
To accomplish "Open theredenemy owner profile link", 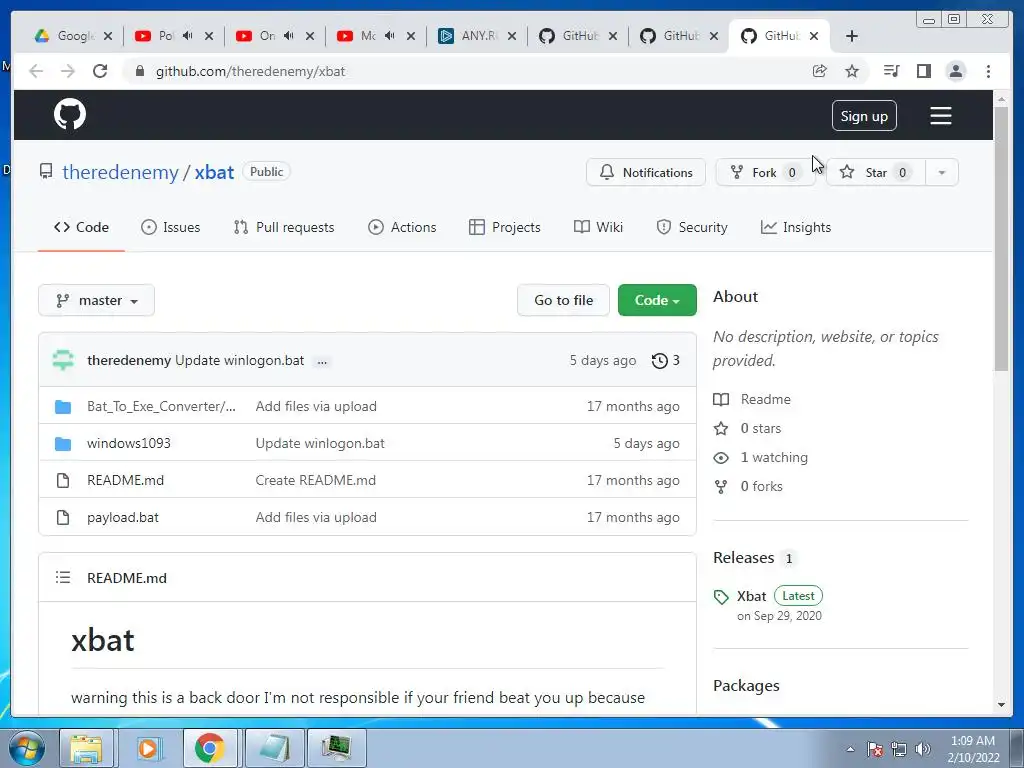I will tap(120, 172).
